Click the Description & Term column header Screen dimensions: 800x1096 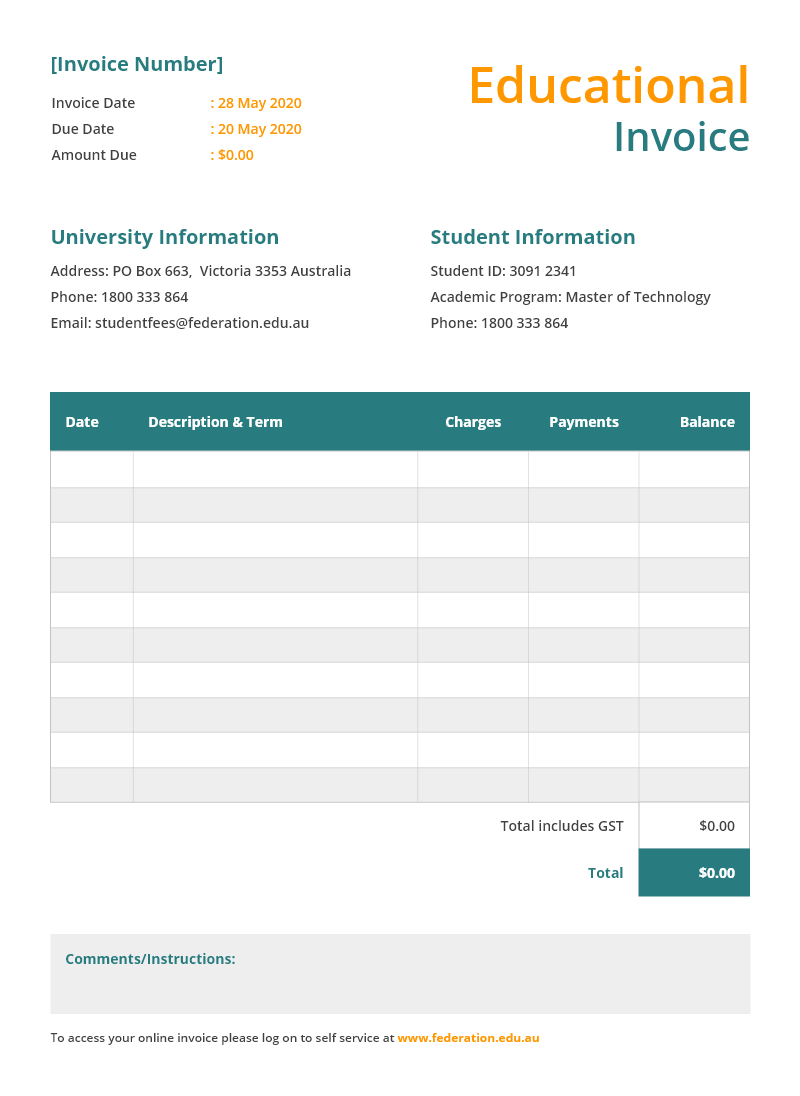215,422
